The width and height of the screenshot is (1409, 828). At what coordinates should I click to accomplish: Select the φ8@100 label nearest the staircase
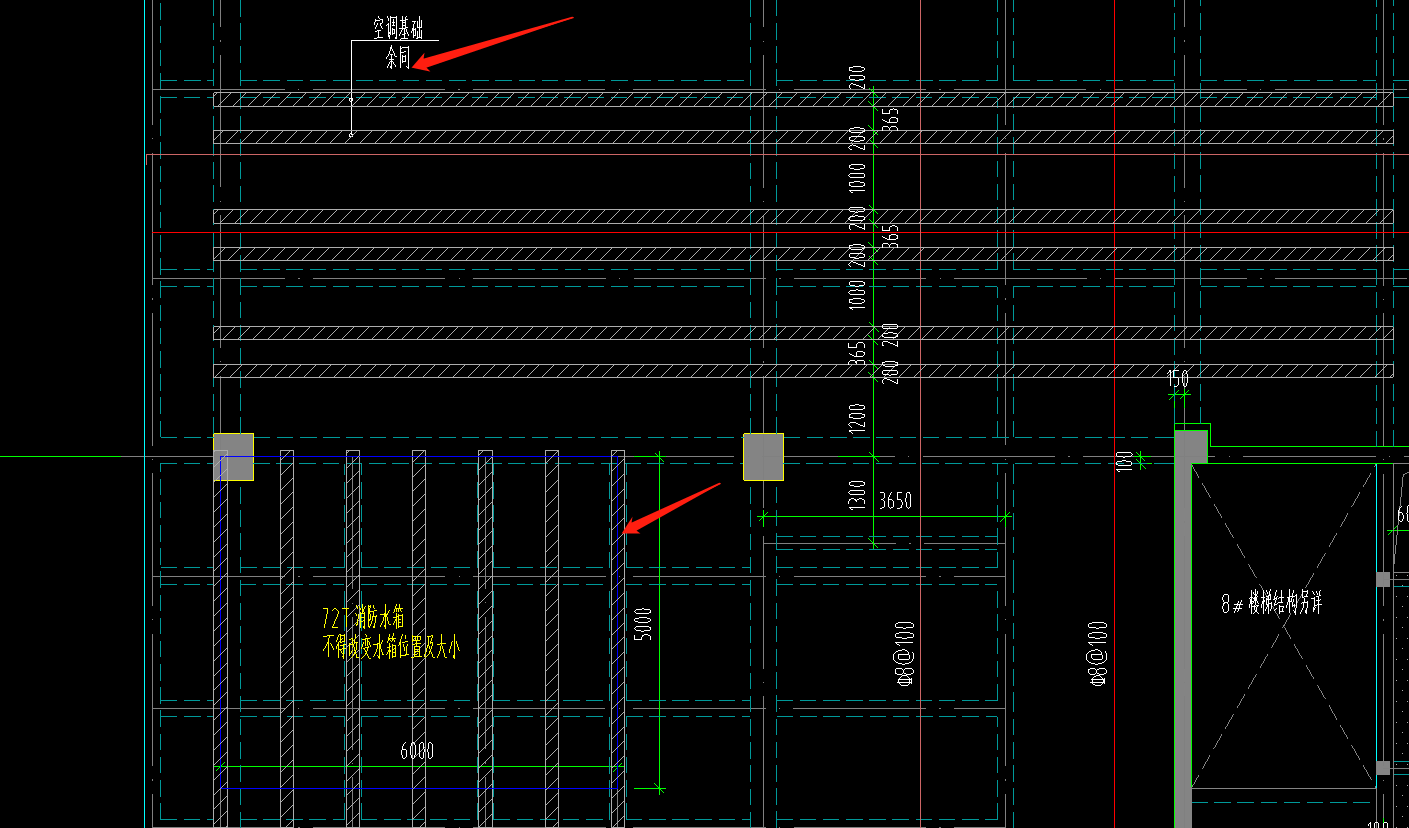click(1097, 653)
